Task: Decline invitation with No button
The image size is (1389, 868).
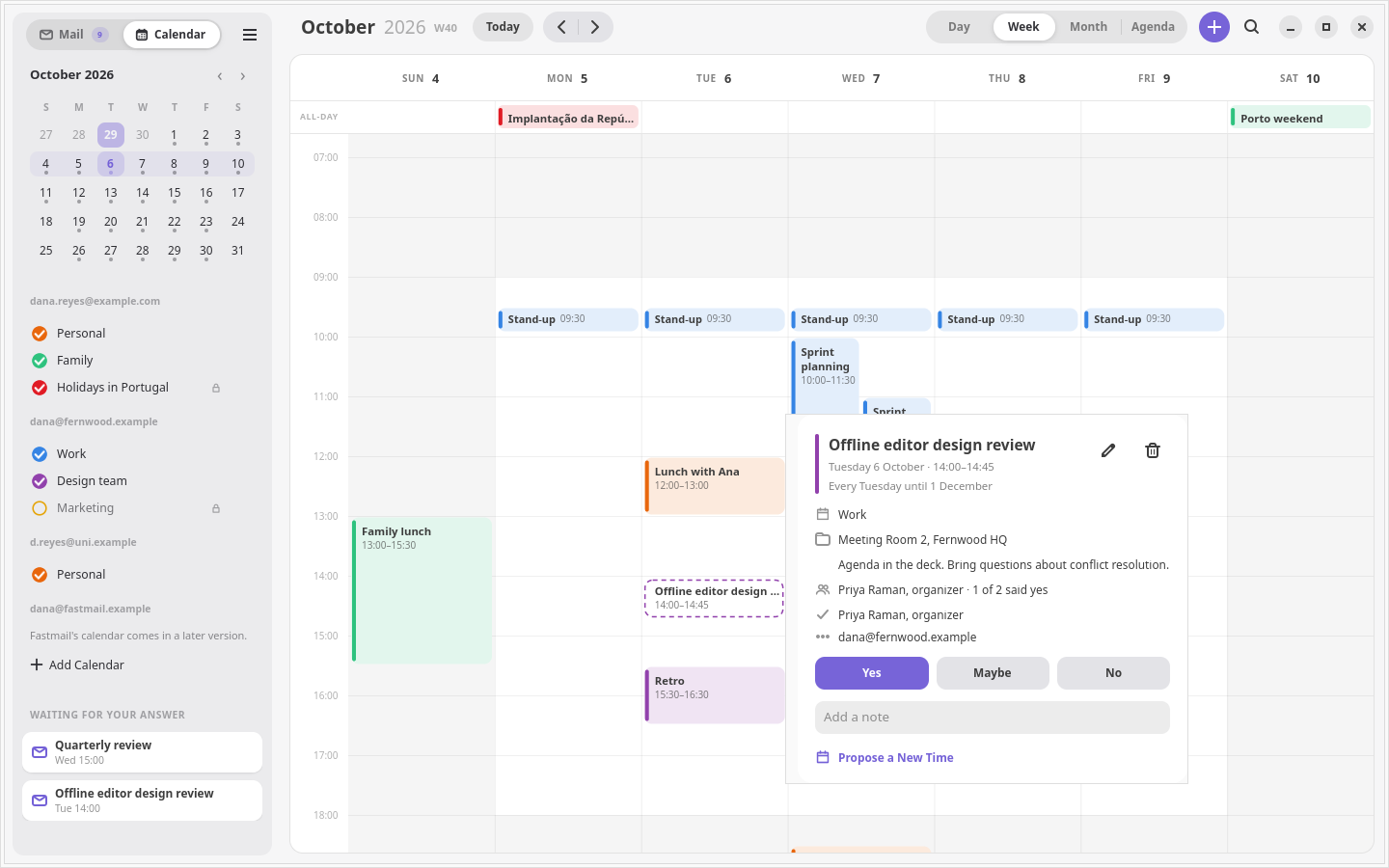Action: coord(1113,673)
